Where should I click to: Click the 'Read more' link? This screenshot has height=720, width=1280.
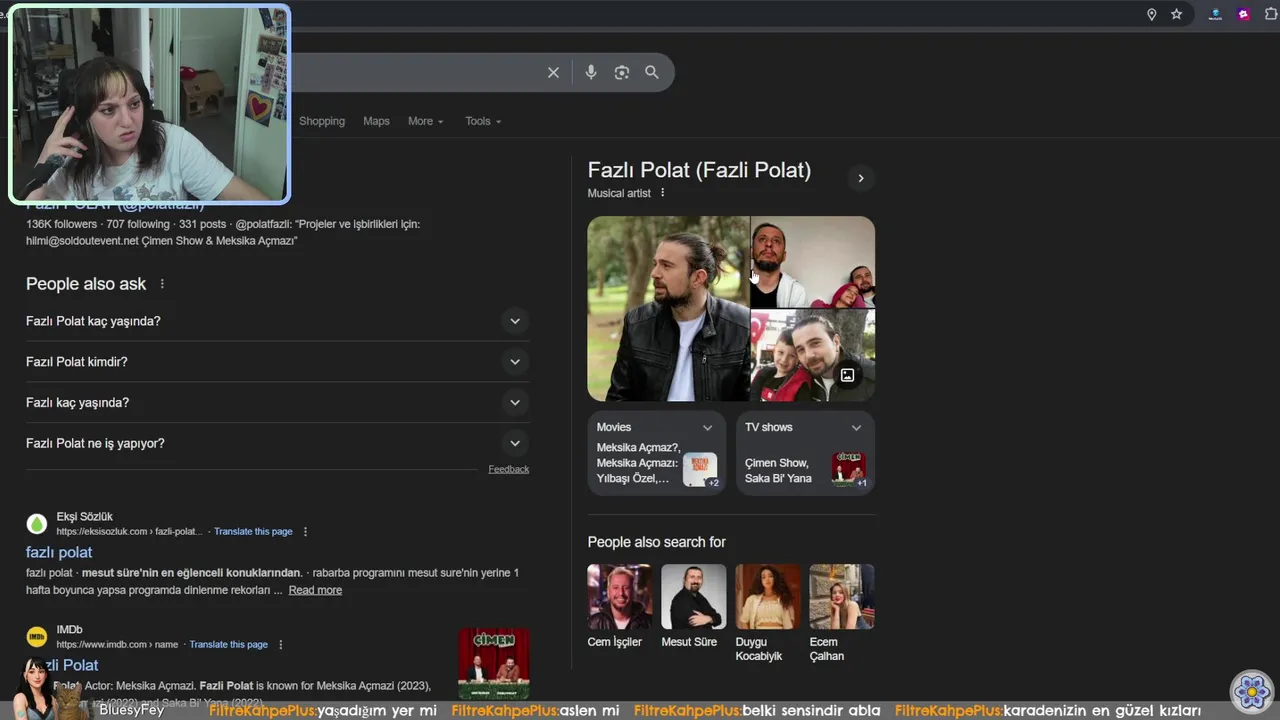[x=315, y=590]
